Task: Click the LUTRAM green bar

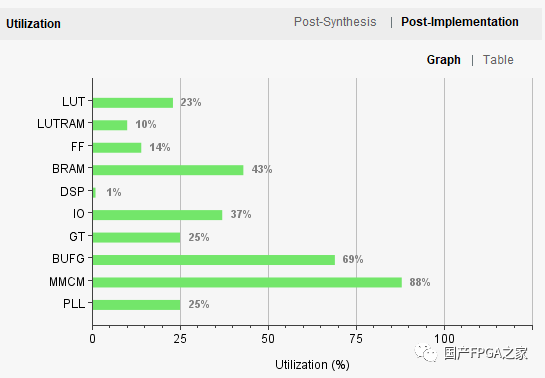Action: (x=110, y=125)
